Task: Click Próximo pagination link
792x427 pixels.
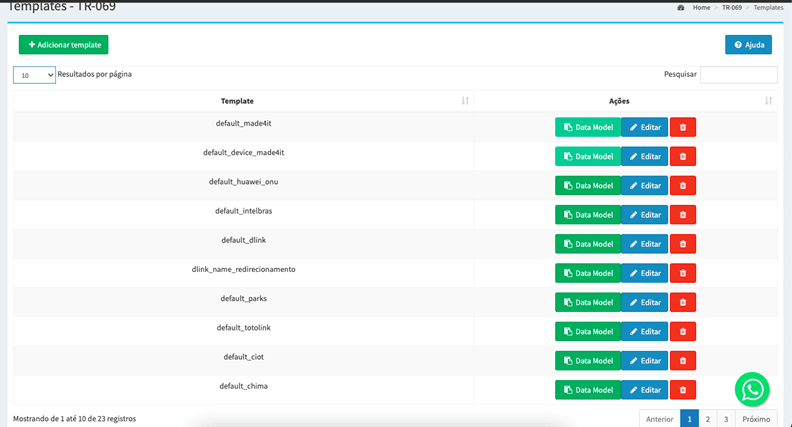Action: coord(756,419)
